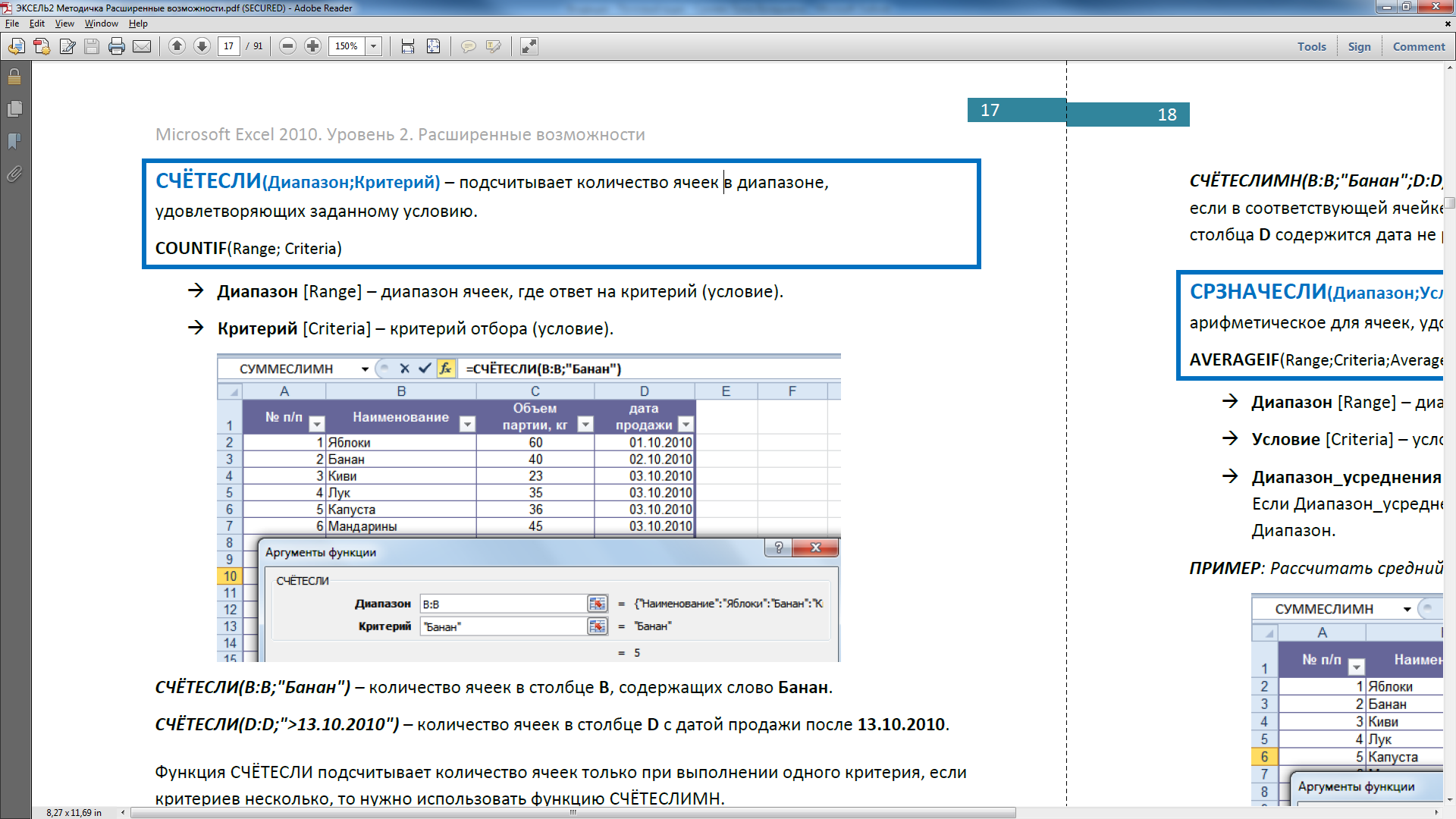Image resolution: width=1456 pixels, height=819 pixels.
Task: Send file by email envelope icon
Action: [142, 47]
